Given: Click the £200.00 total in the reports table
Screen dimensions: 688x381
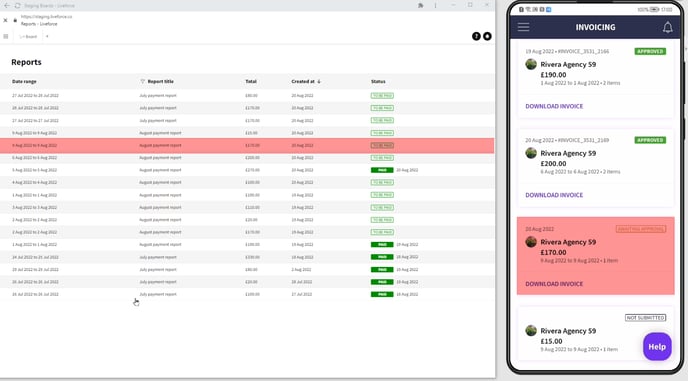Looking at the screenshot, I should pyautogui.click(x=252, y=158).
